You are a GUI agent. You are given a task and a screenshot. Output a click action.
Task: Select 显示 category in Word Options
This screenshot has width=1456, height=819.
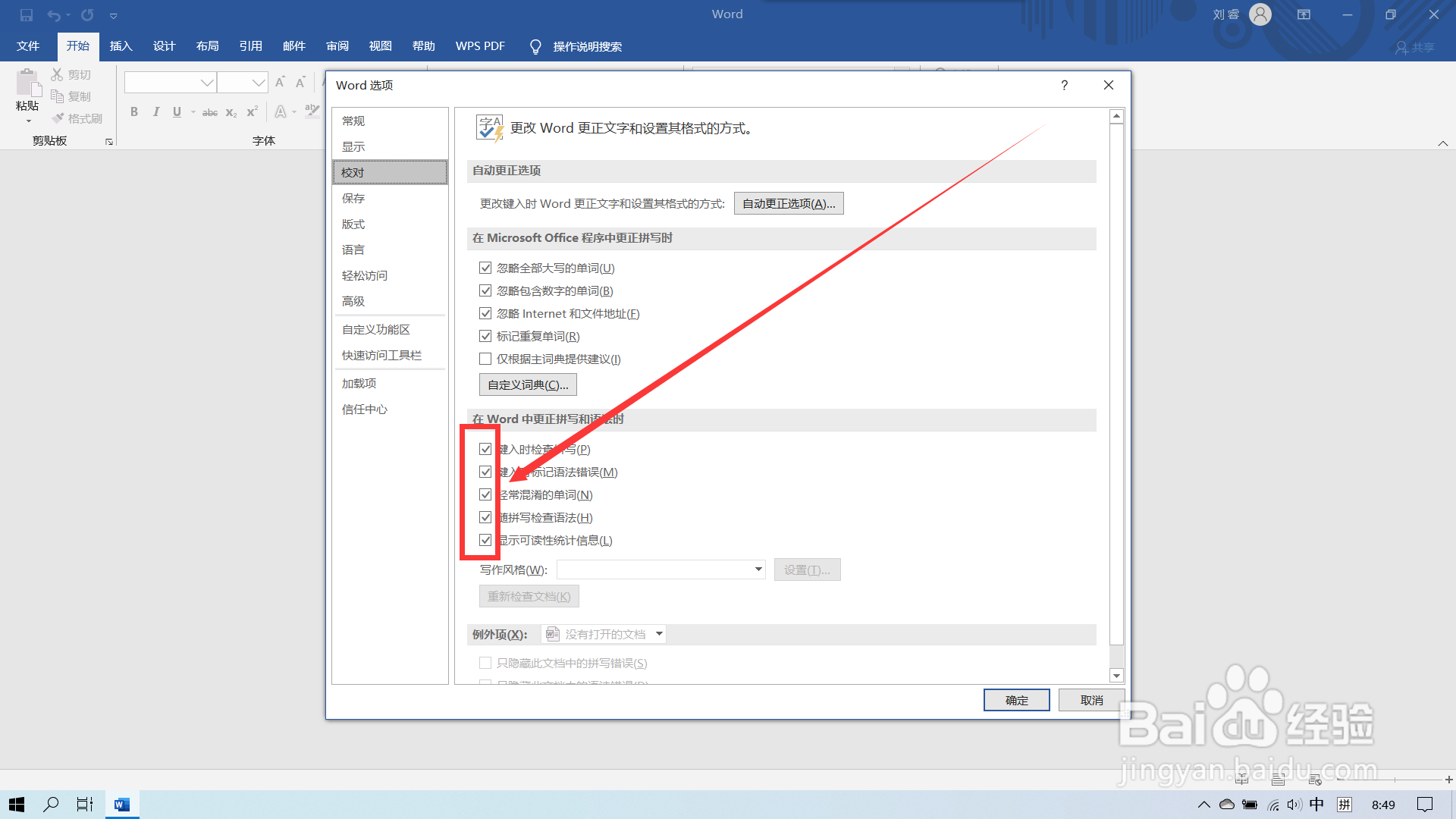(x=390, y=146)
